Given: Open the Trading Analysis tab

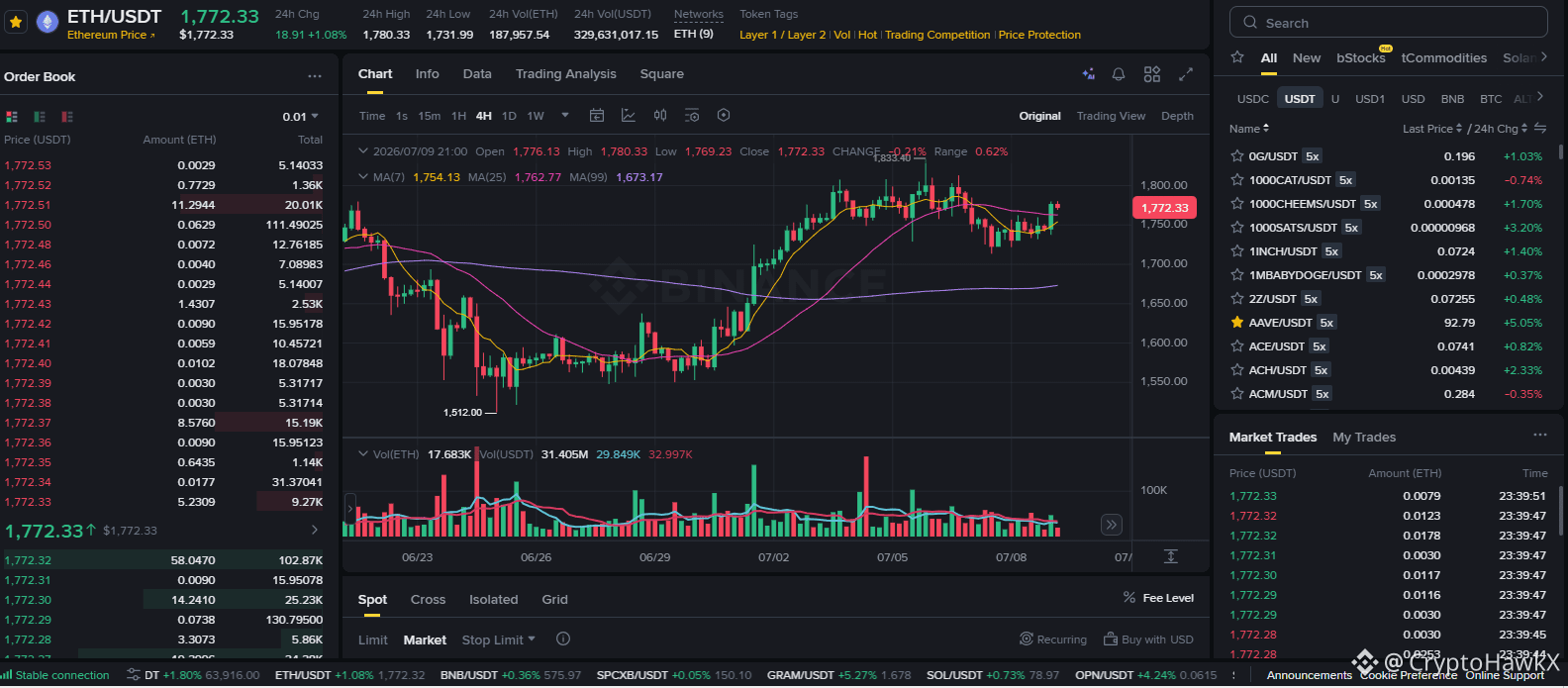Looking at the screenshot, I should click(x=566, y=74).
